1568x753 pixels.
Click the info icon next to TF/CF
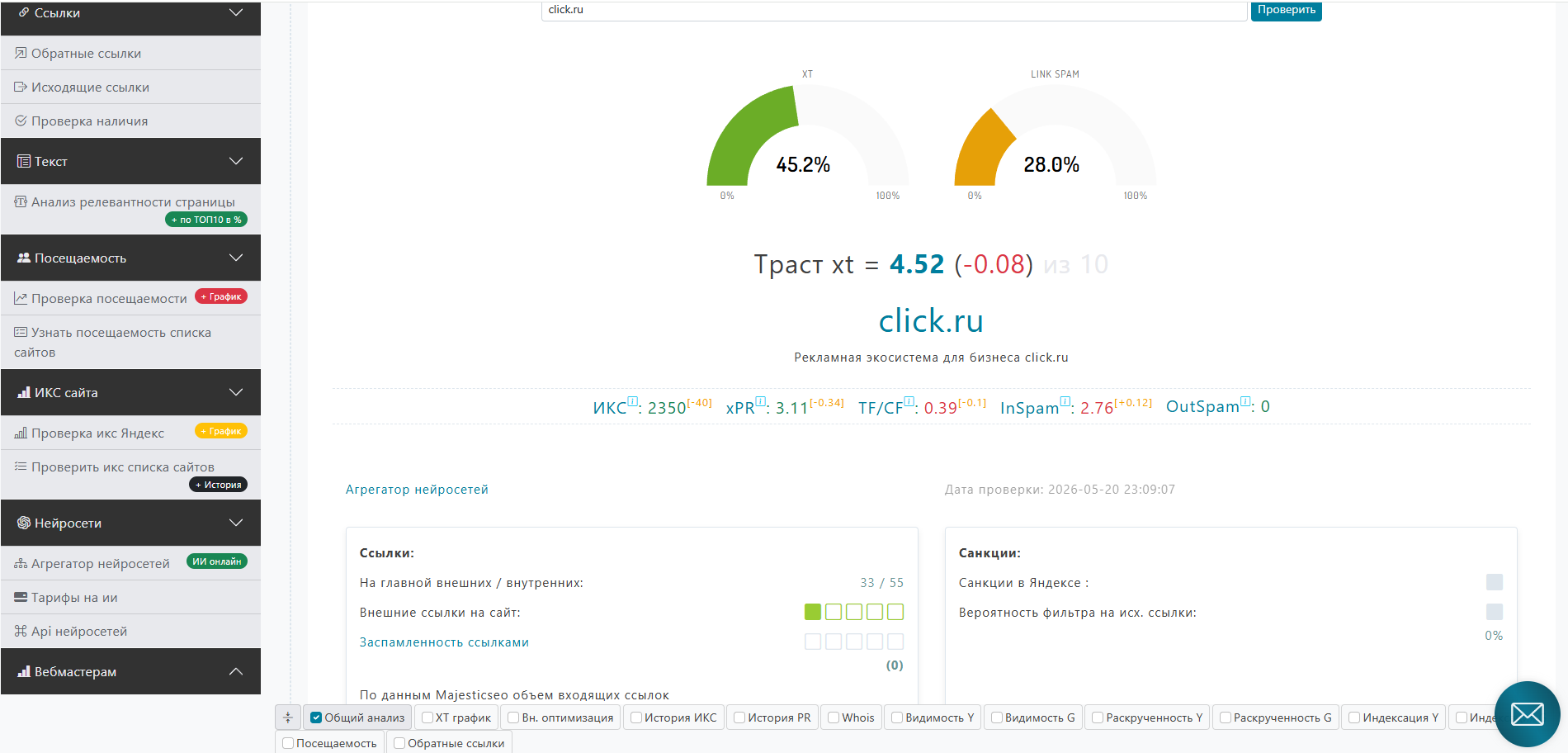[x=909, y=401]
